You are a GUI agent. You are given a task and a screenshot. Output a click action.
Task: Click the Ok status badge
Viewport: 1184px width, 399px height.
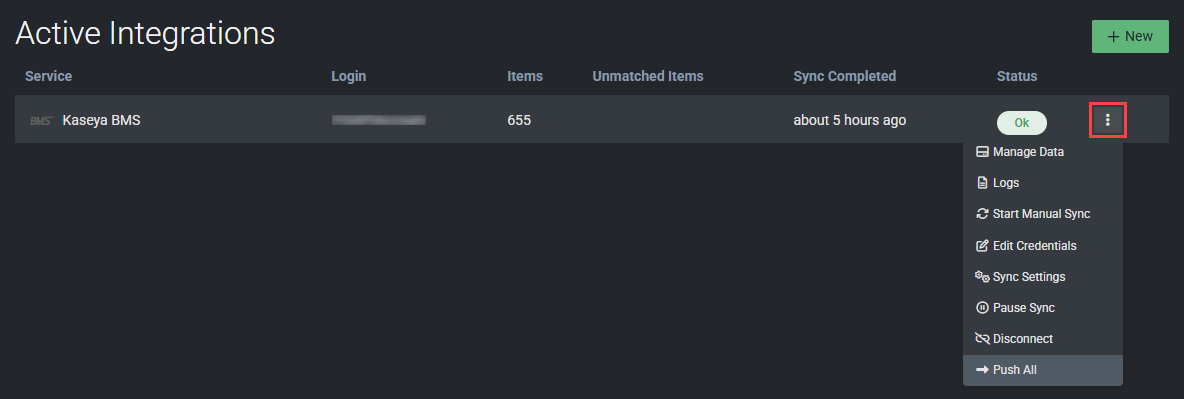(x=1022, y=122)
